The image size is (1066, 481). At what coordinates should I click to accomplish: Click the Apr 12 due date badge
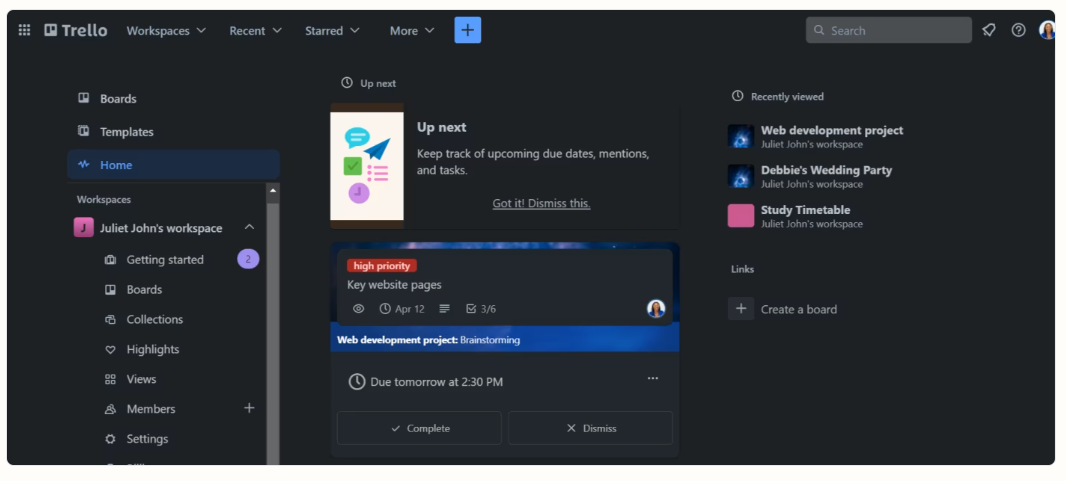click(402, 308)
